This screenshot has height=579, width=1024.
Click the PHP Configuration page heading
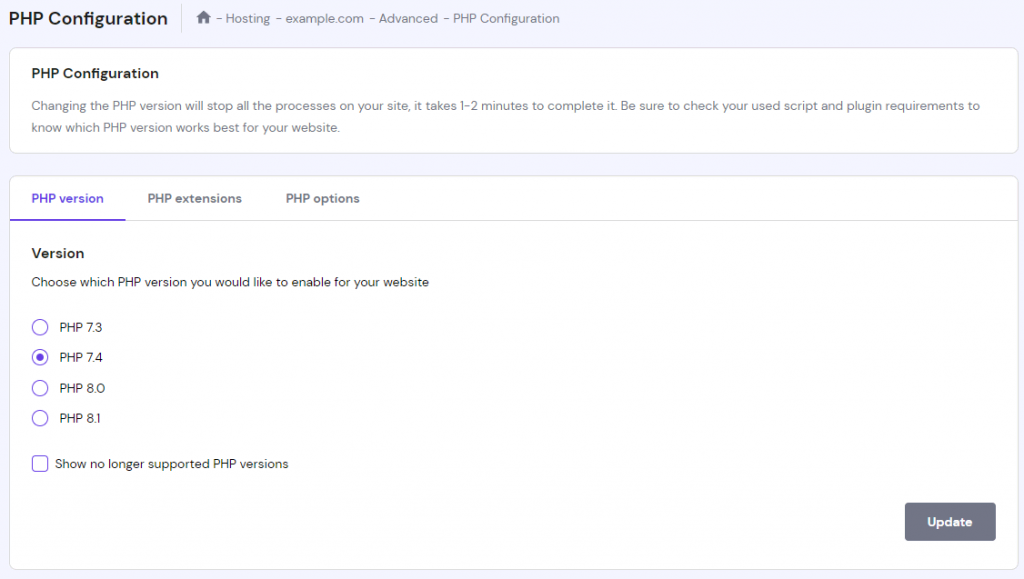pos(88,18)
